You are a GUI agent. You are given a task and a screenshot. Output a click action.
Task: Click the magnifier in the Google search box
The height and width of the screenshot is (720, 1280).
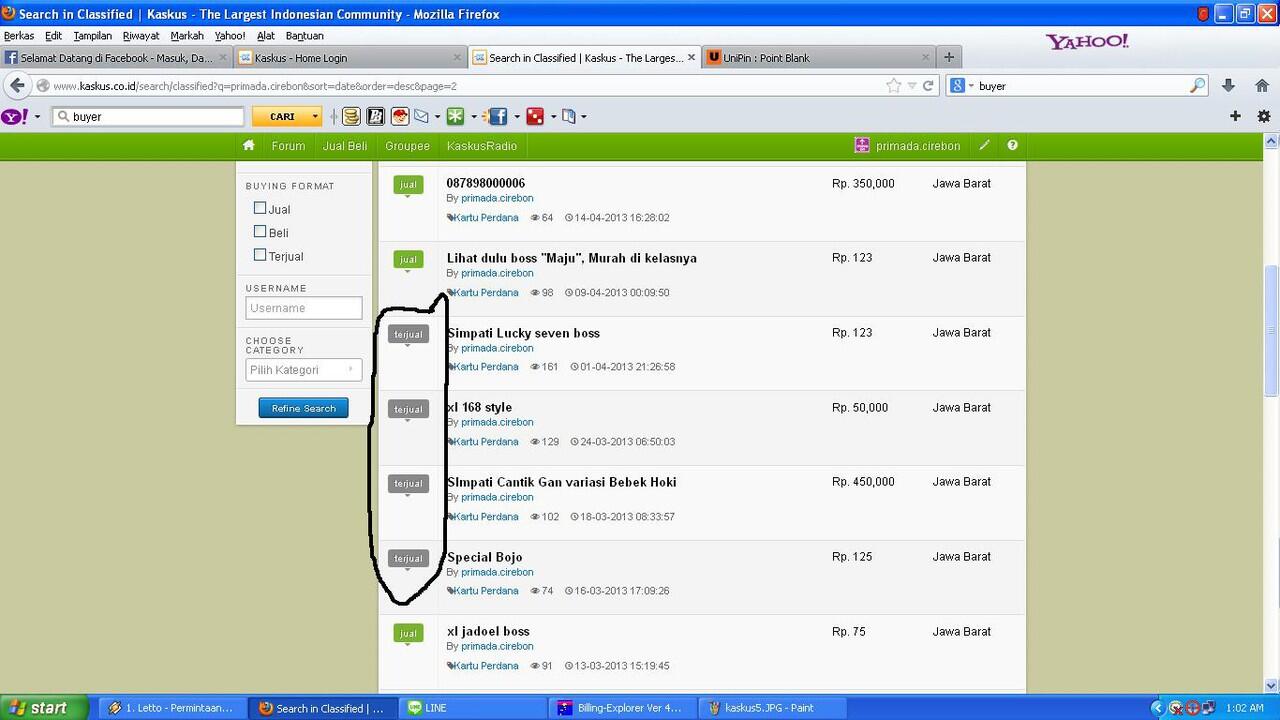tap(1197, 86)
